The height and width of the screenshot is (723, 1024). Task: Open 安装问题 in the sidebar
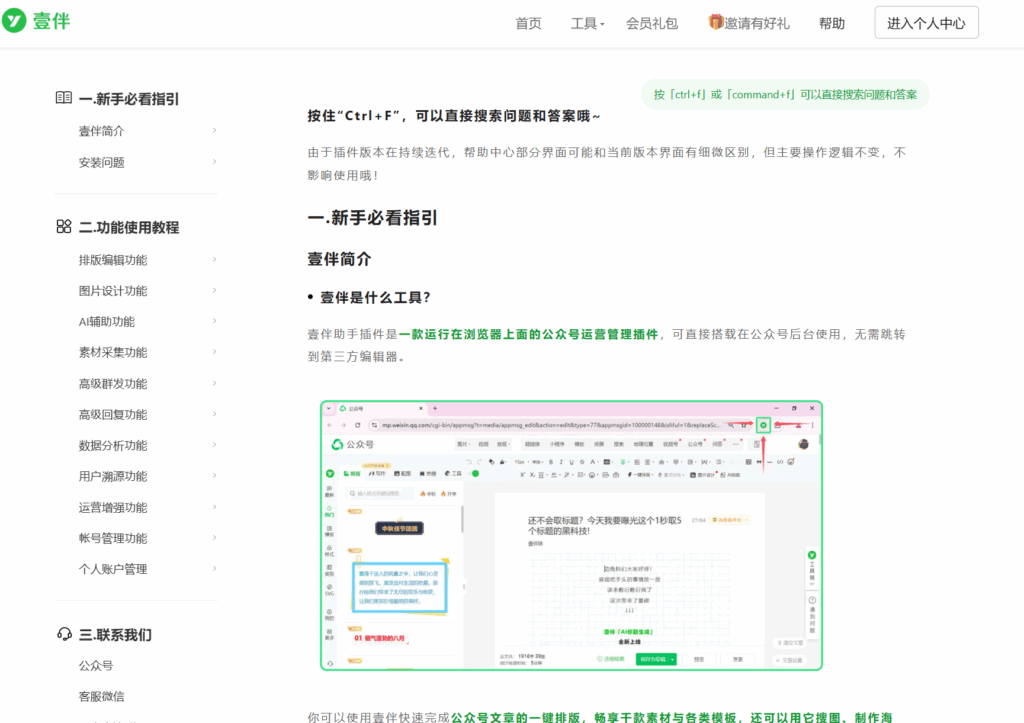point(101,162)
